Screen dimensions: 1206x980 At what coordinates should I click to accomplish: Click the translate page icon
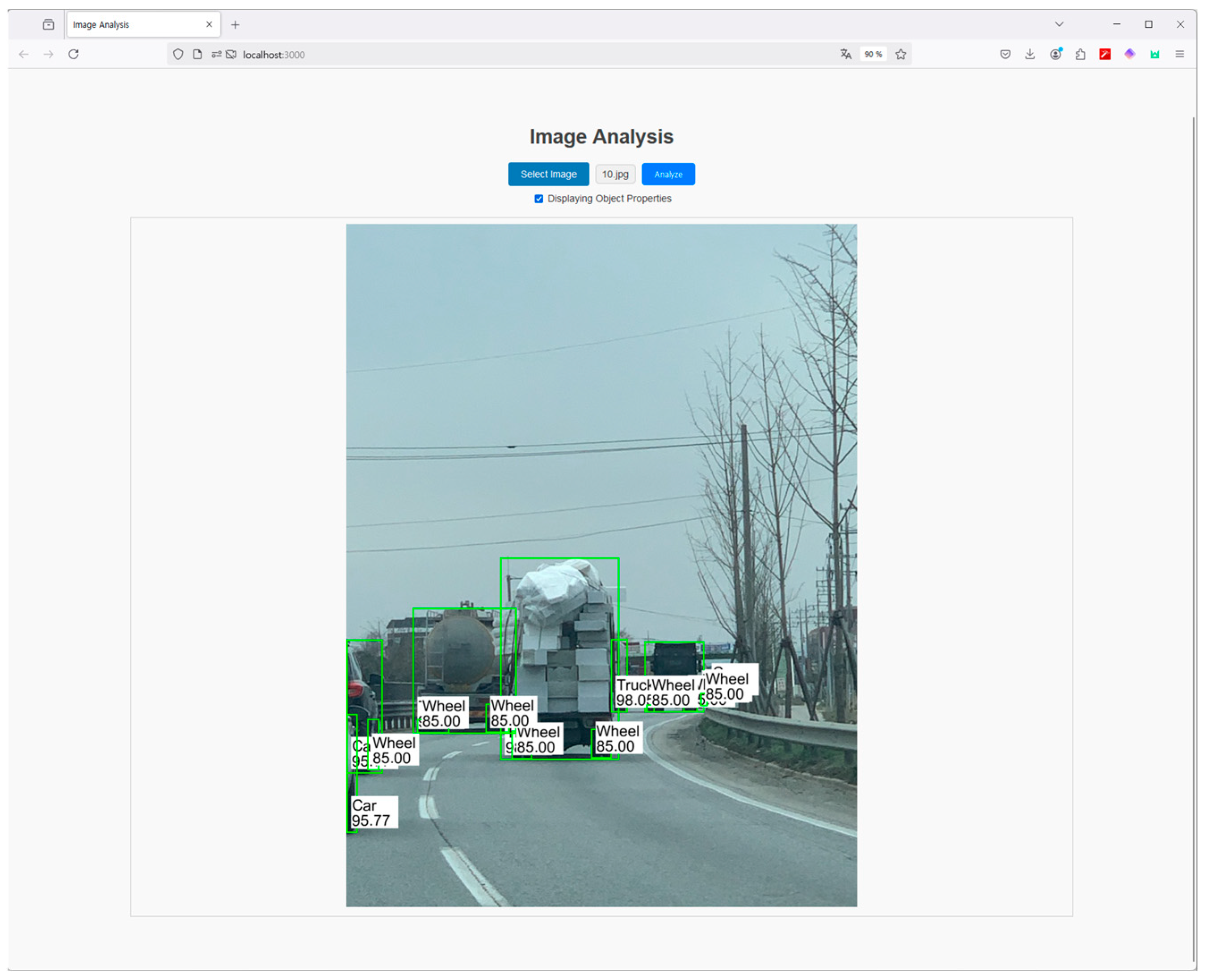click(x=845, y=54)
